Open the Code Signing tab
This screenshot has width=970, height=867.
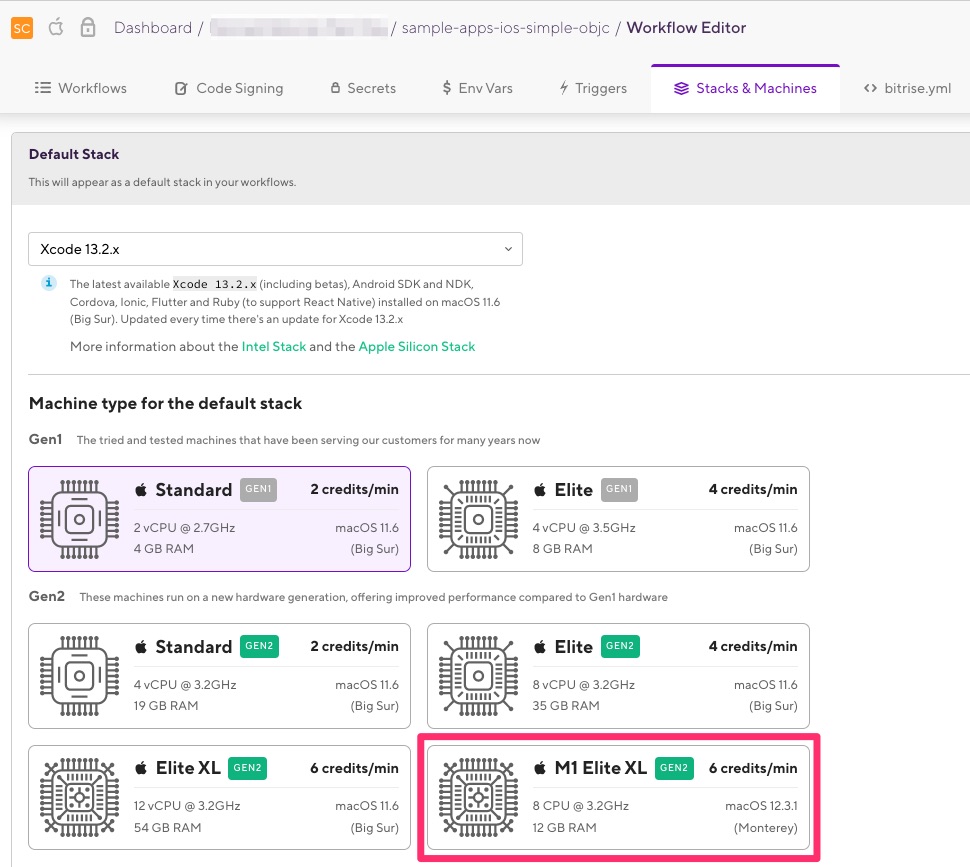click(229, 88)
